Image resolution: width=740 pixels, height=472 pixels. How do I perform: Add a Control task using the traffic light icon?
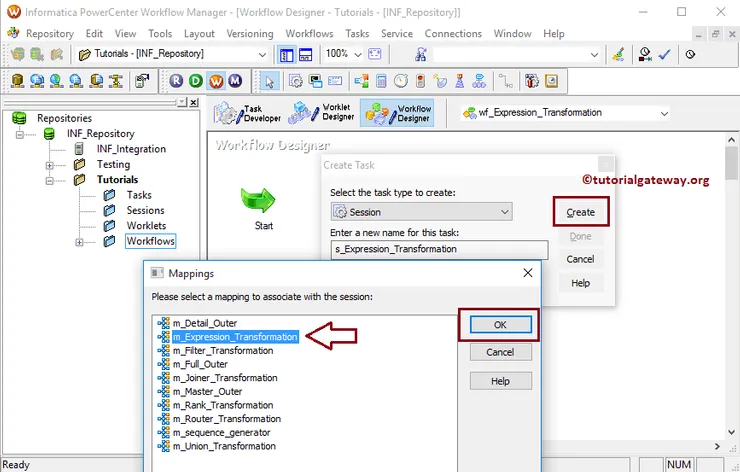point(420,81)
